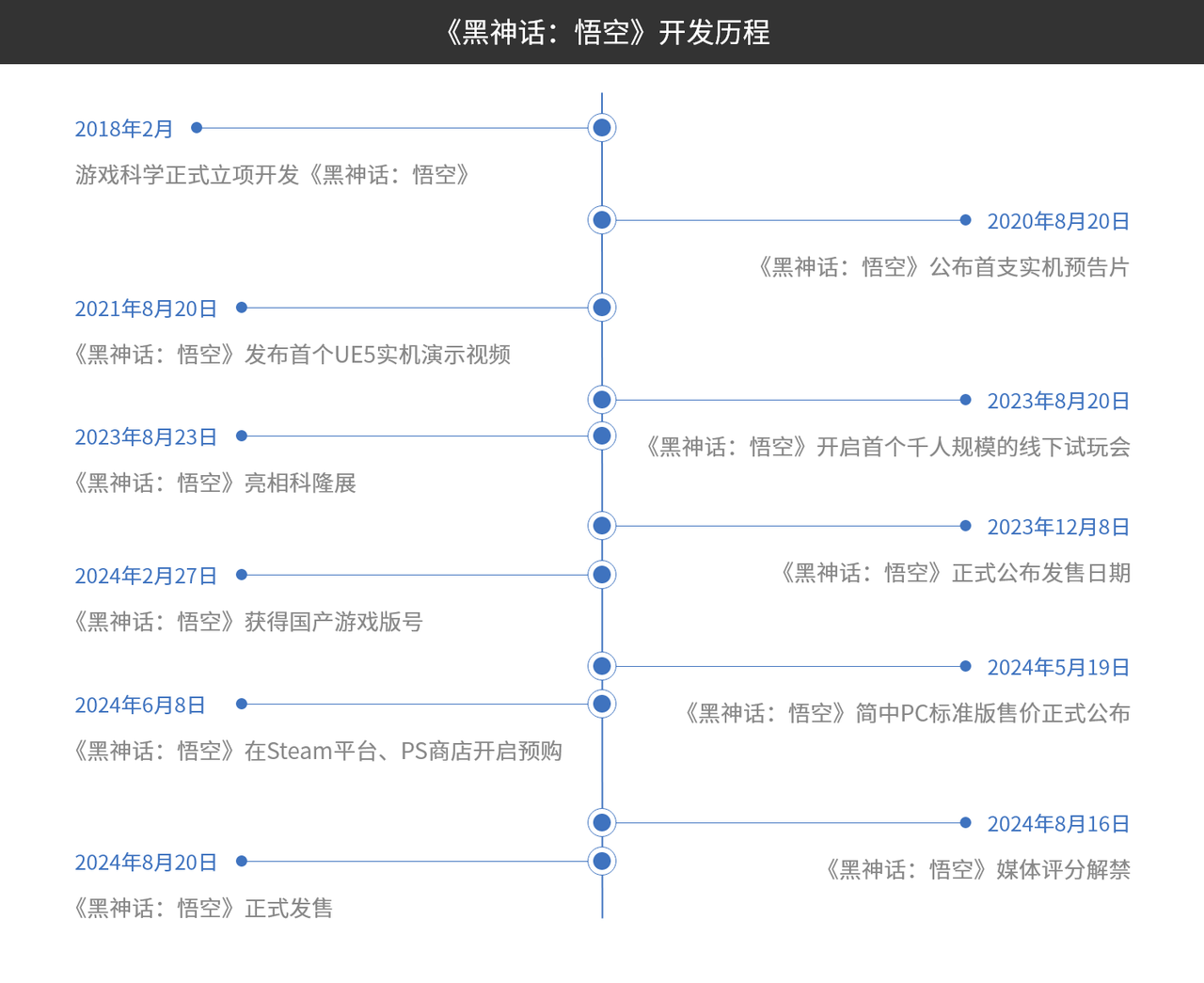Click the 2024年5月19日 timeline node circle
1204x983 pixels.
602,666
